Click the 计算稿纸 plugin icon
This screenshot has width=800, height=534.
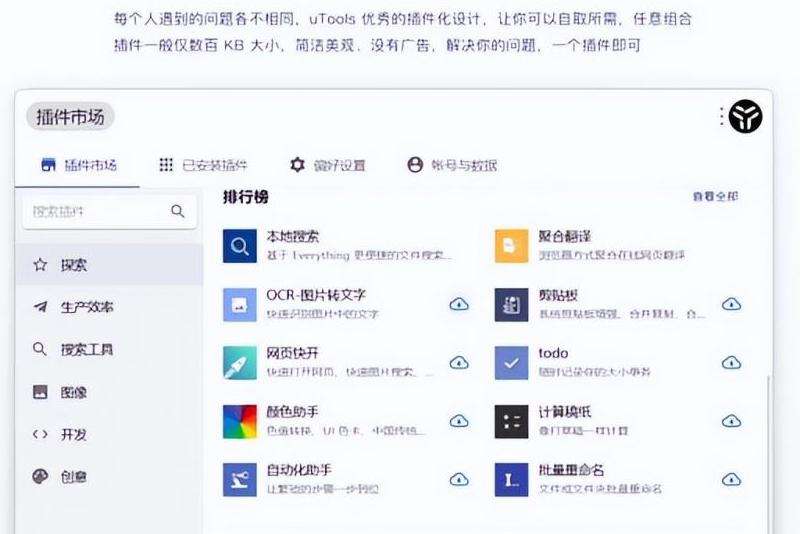[x=511, y=421]
